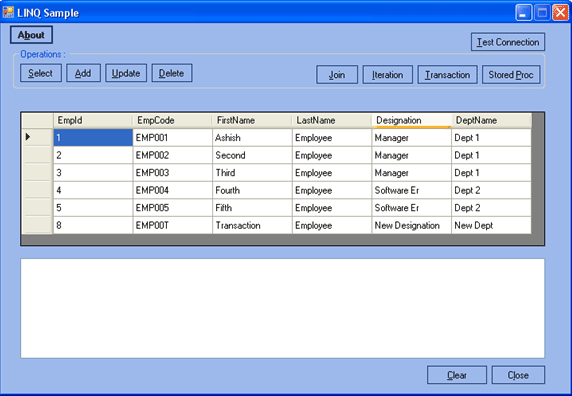Select row header of EMP00T row
Image resolution: width=572 pixels, height=396 pixels.
click(37, 225)
